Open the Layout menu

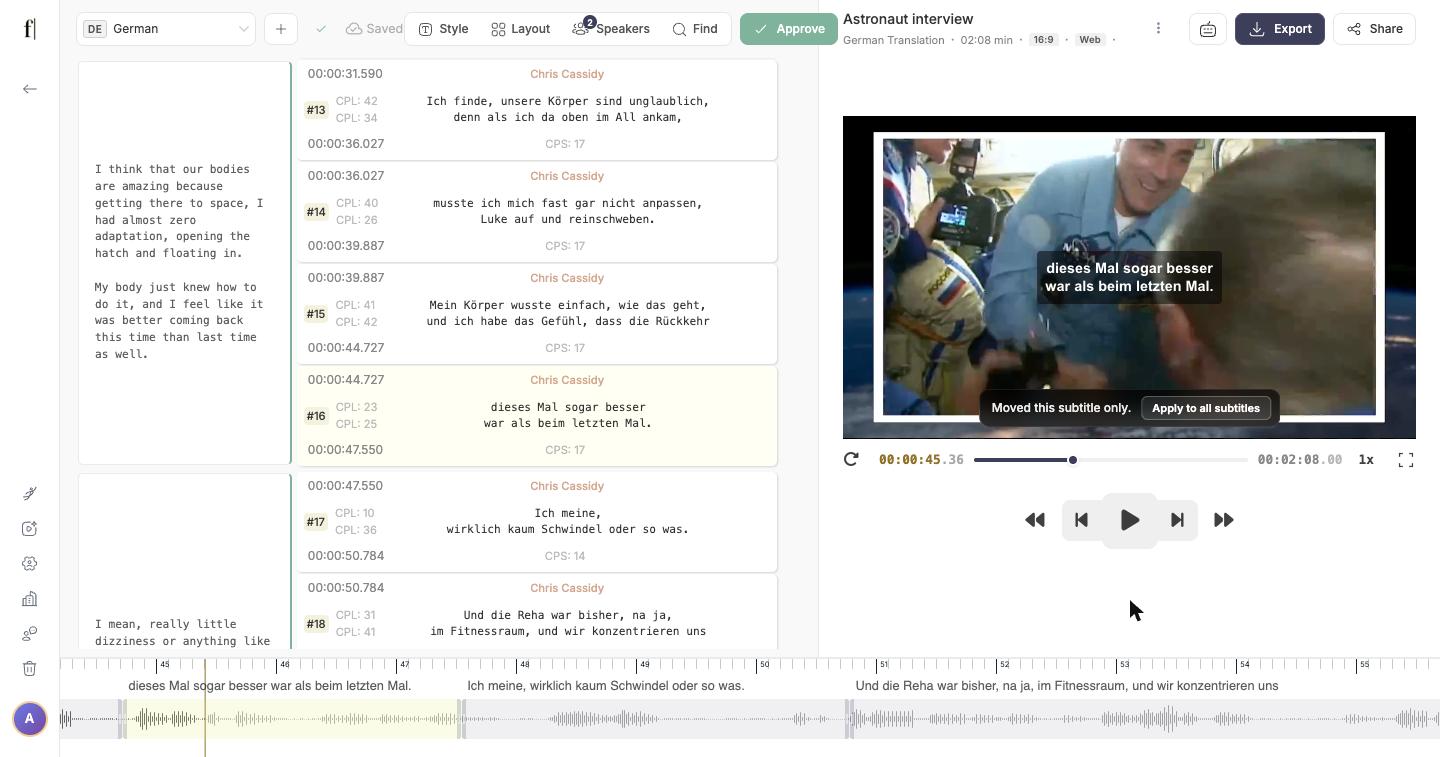click(521, 29)
